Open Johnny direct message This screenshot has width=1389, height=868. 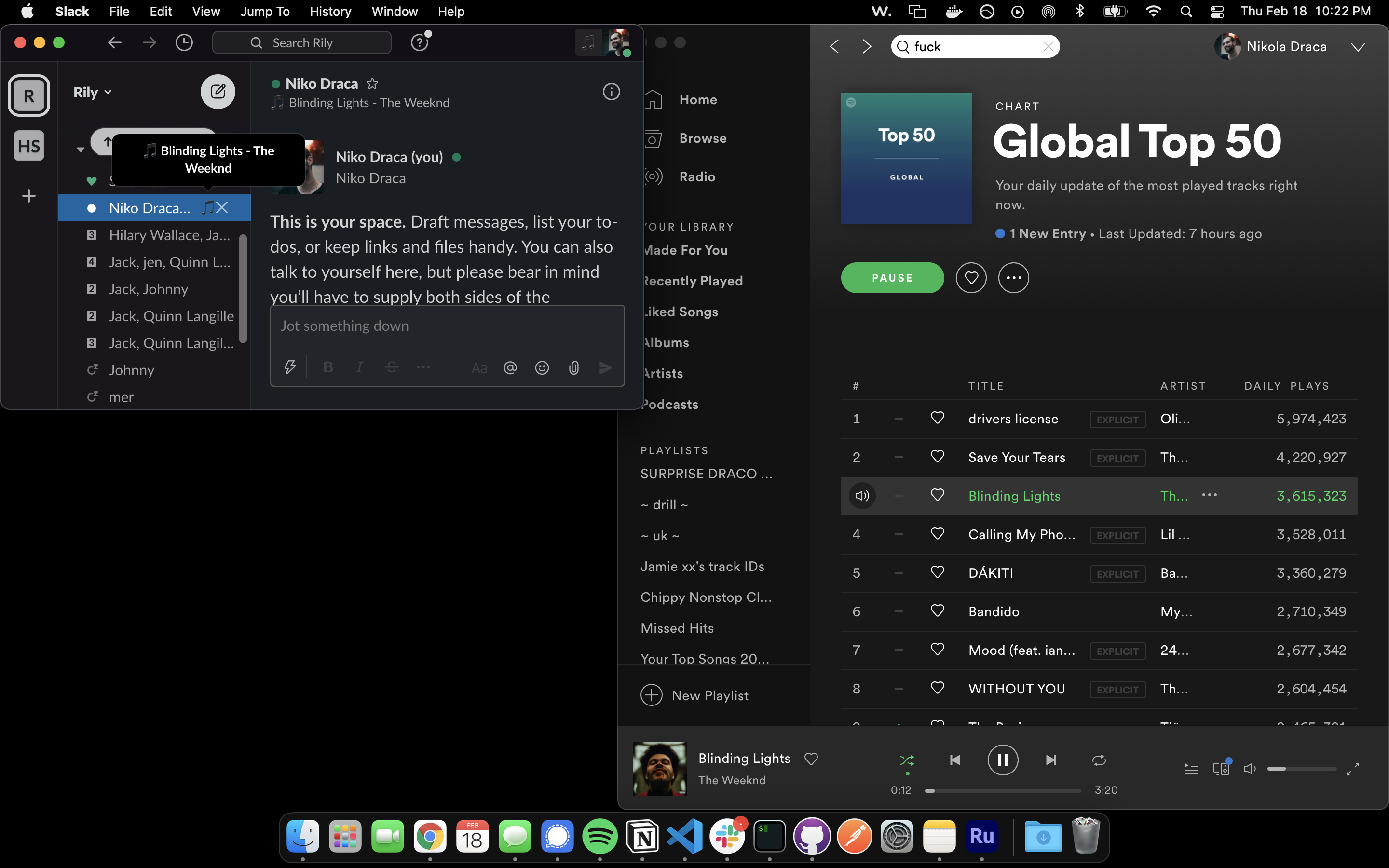[x=154, y=370]
